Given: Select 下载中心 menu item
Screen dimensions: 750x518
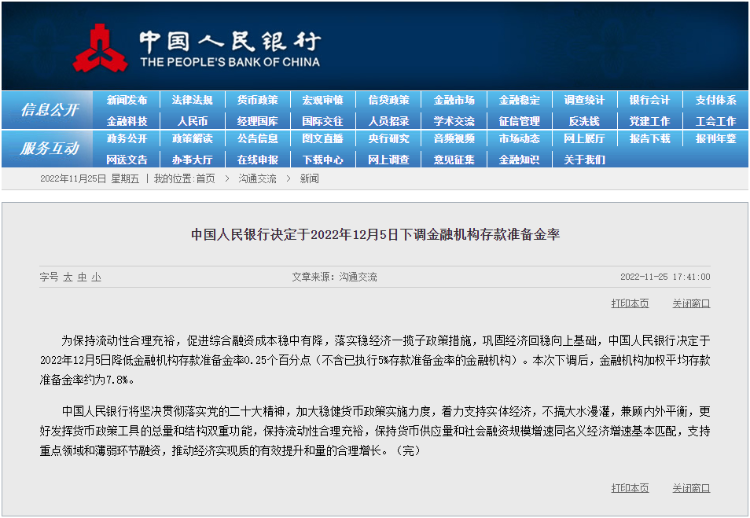Looking at the screenshot, I should pyautogui.click(x=322, y=159).
